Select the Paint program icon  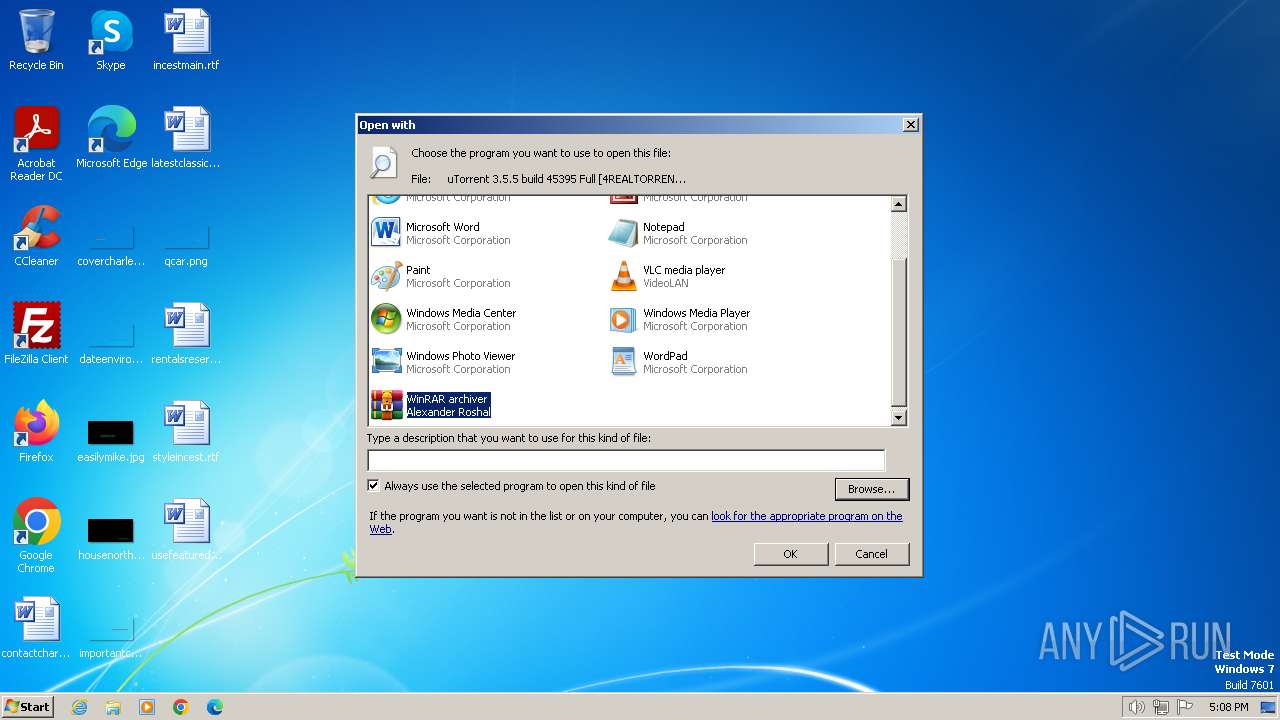[386, 276]
